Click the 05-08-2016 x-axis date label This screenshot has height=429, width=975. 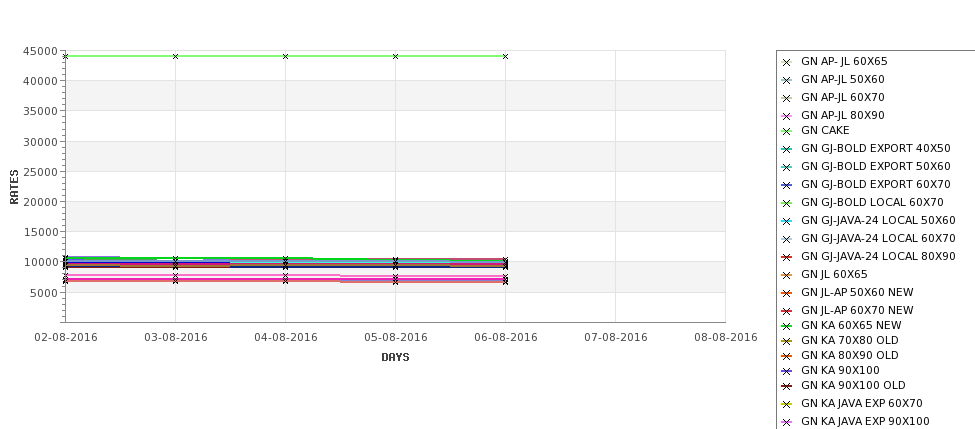pyautogui.click(x=395, y=337)
